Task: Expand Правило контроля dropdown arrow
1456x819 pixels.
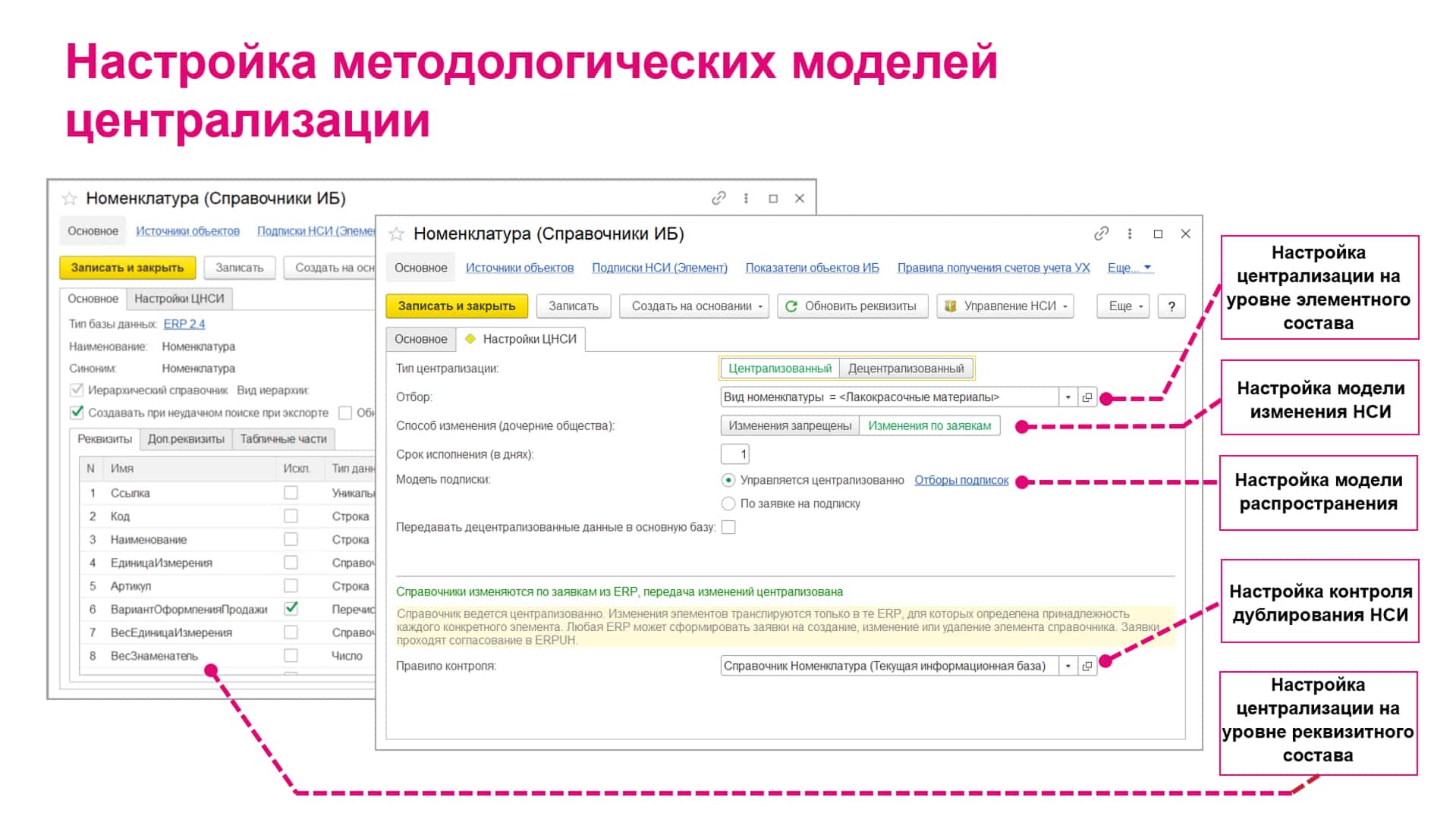Action: (x=1068, y=666)
